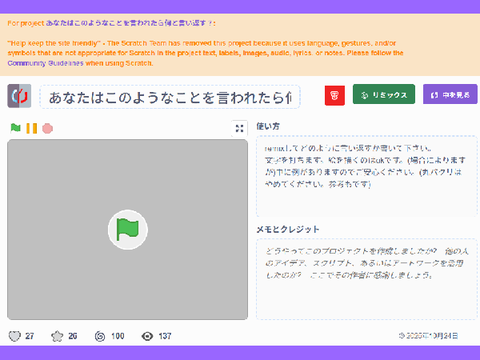Love the project via the heart icon
The image size is (480, 360).
click(14, 336)
